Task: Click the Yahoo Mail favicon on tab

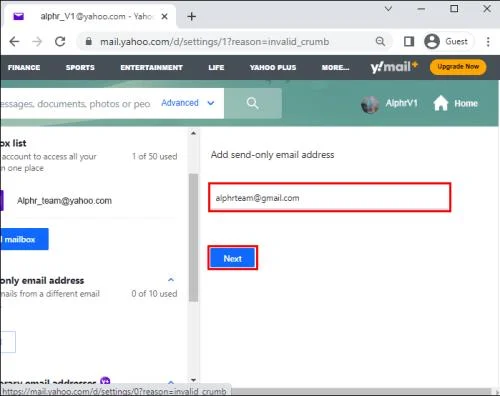Action: coord(18,16)
